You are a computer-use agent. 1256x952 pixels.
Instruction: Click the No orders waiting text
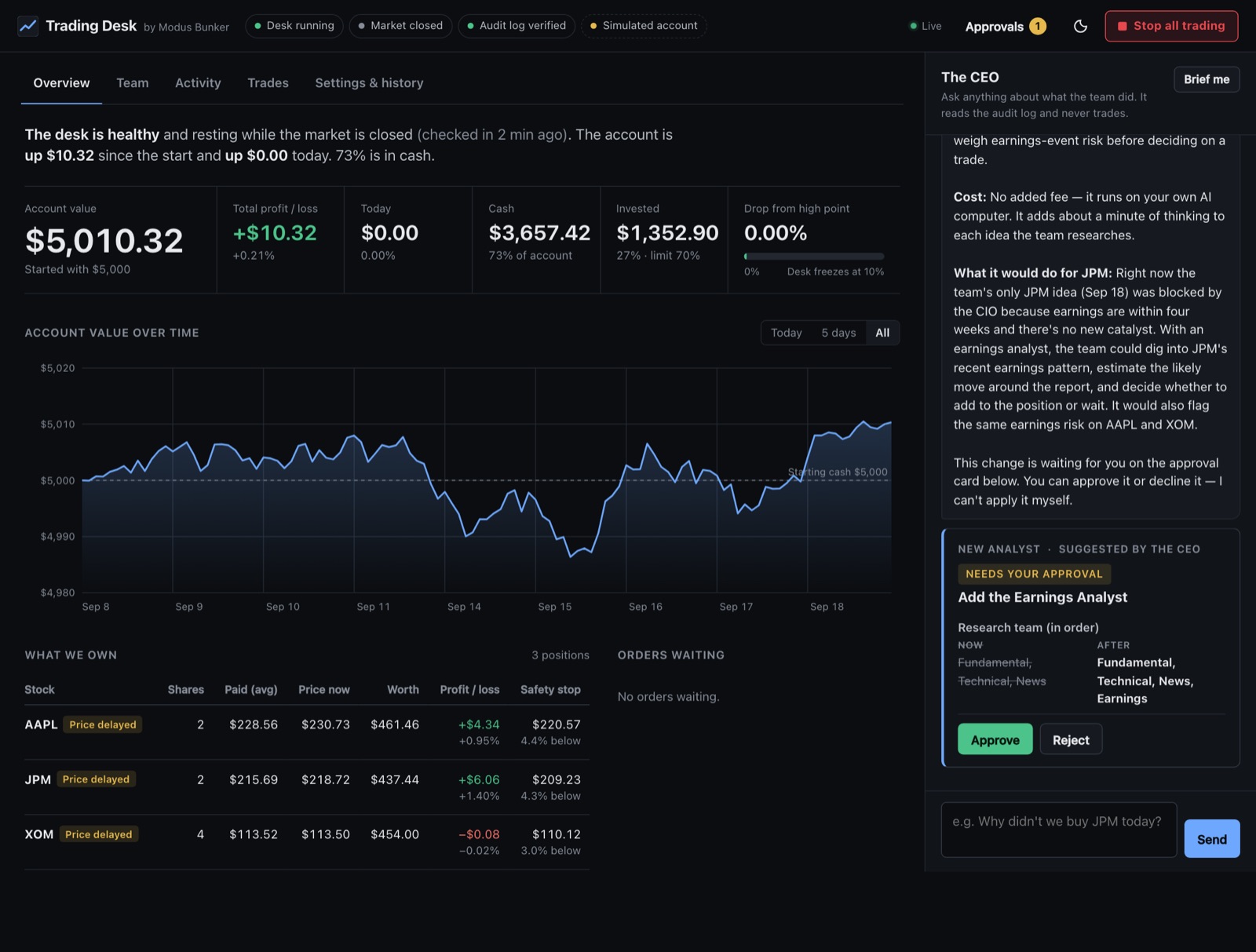click(668, 697)
